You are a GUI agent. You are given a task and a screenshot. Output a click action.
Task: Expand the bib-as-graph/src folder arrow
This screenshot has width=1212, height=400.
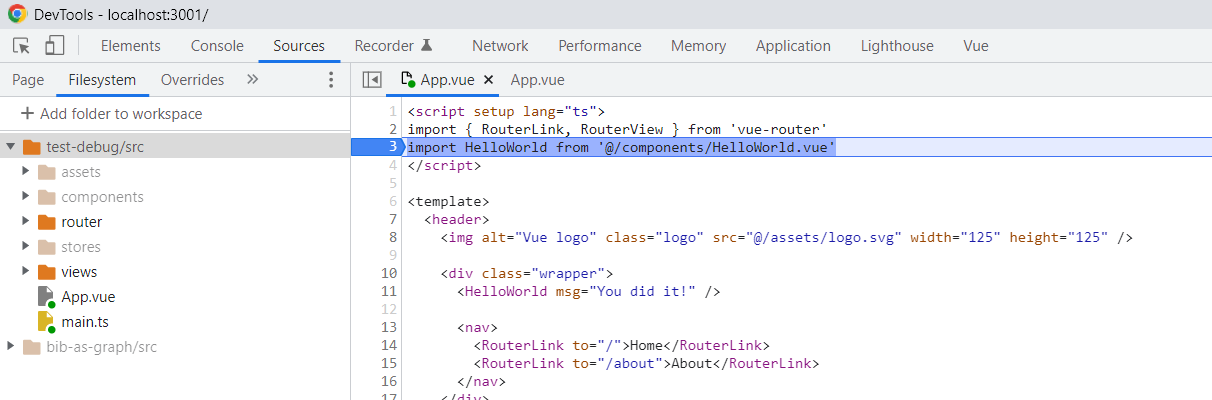[10, 347]
